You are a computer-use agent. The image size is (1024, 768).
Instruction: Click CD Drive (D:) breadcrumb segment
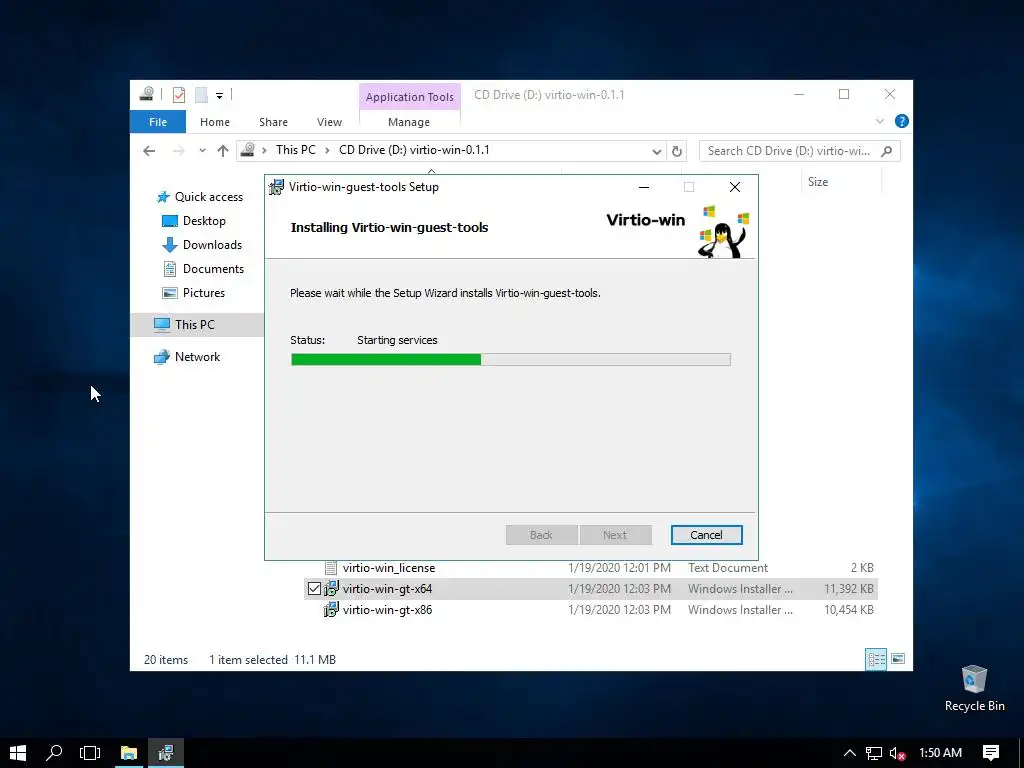coord(414,150)
